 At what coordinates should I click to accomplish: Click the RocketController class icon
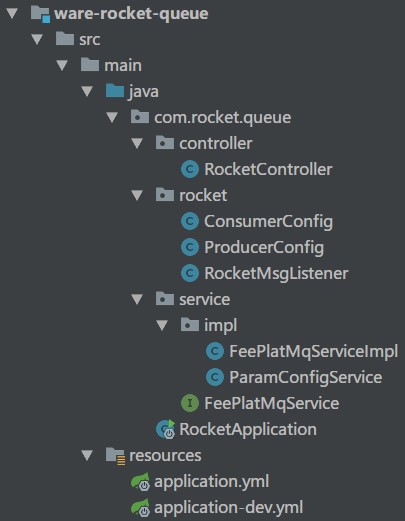coord(190,169)
